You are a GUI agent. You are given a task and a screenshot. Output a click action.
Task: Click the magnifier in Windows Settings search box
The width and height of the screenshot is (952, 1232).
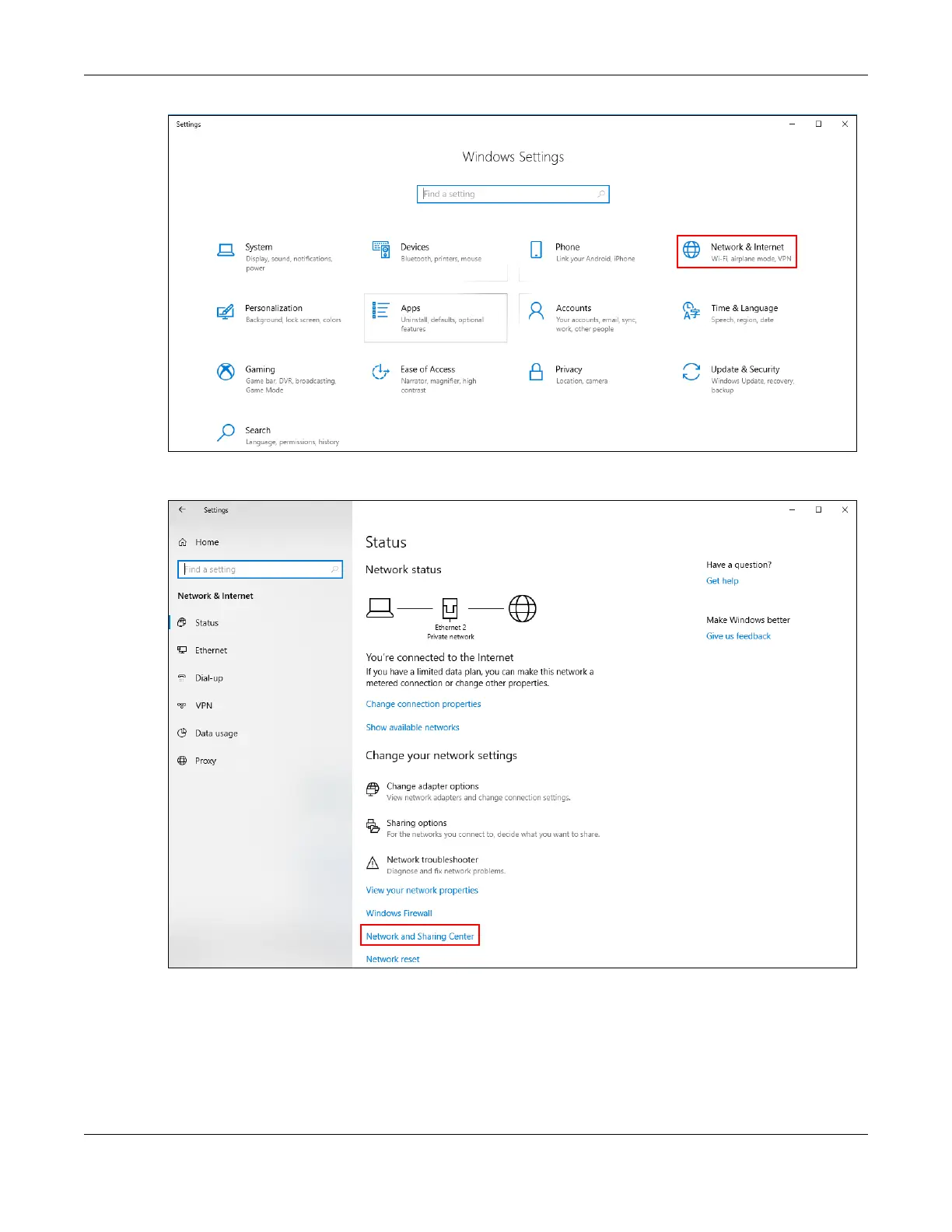tap(601, 194)
